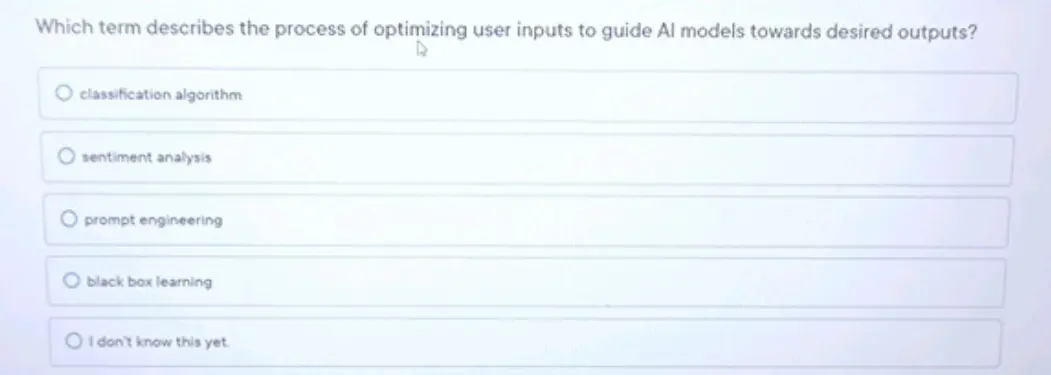Click the "classification algorithm" label text

tap(160, 95)
